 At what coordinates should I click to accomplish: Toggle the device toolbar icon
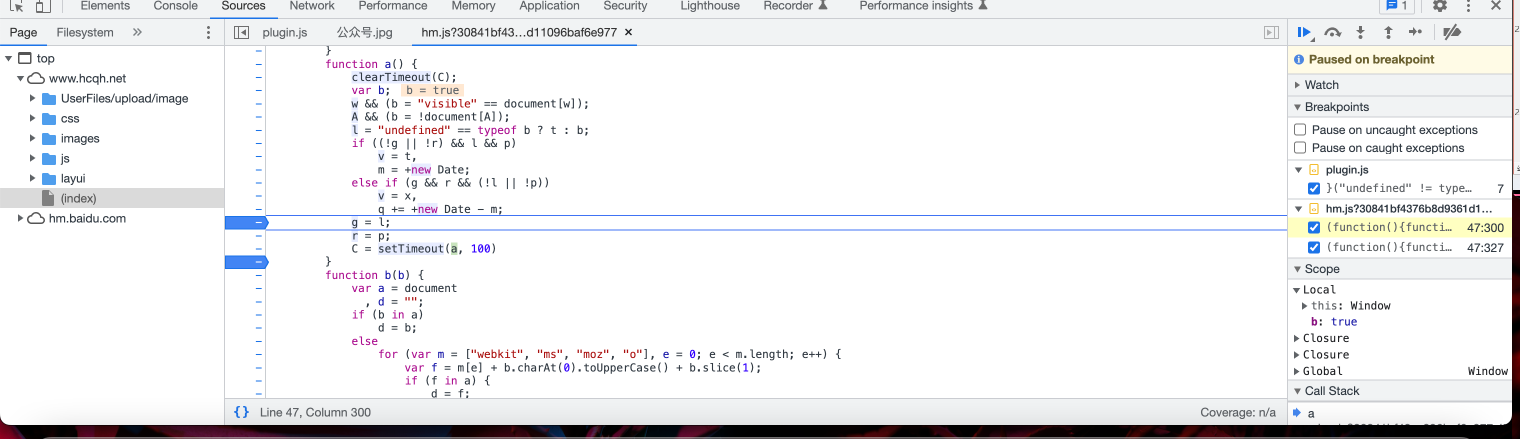[x=43, y=6]
